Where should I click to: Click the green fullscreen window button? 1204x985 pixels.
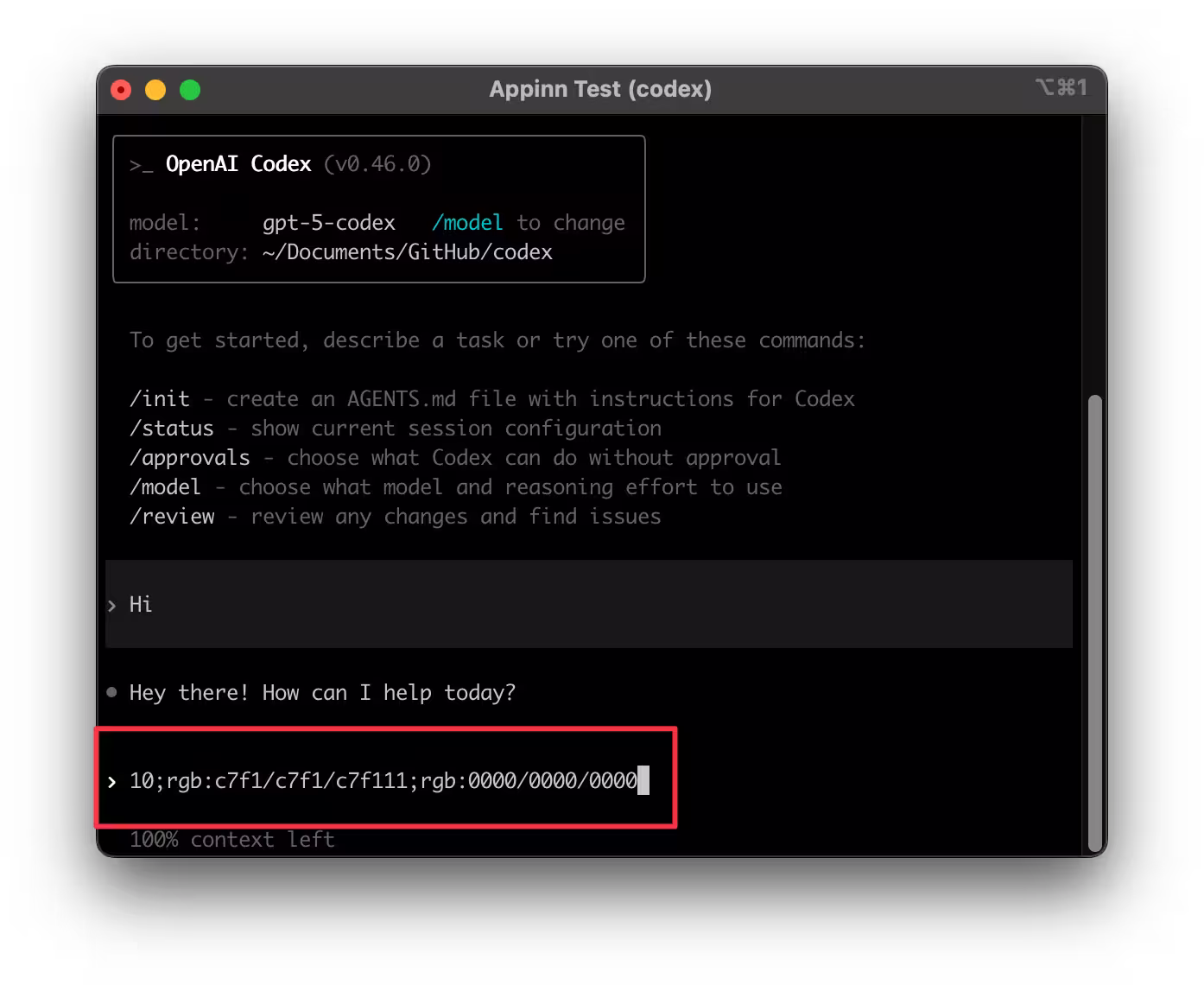click(x=190, y=90)
